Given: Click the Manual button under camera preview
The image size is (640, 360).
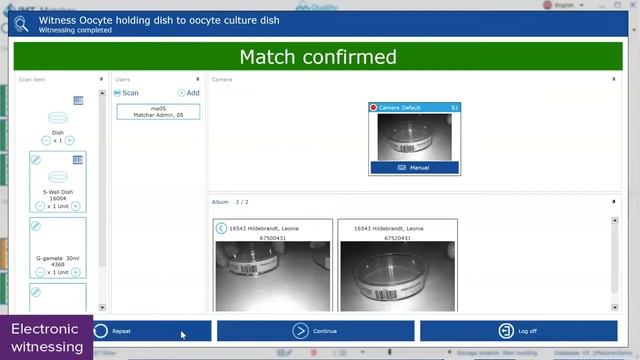Looking at the screenshot, I should [x=415, y=168].
